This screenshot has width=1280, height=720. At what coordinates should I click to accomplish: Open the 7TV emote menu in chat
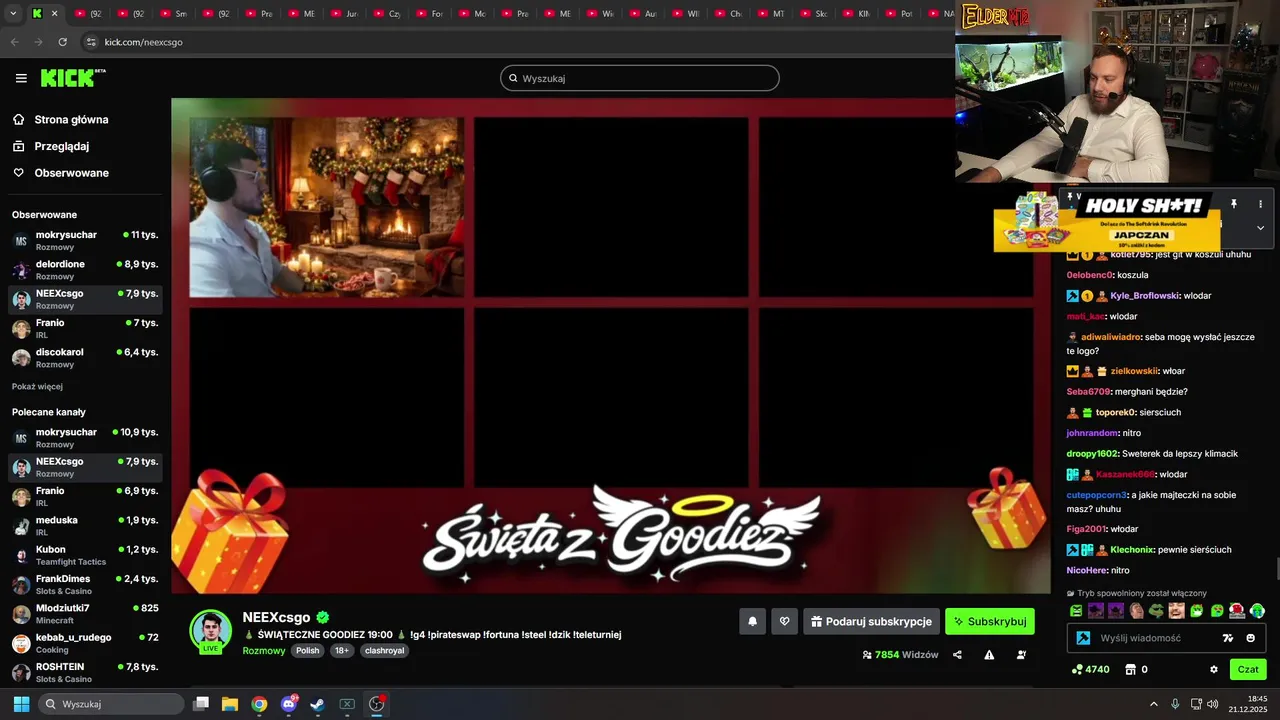tap(1228, 638)
